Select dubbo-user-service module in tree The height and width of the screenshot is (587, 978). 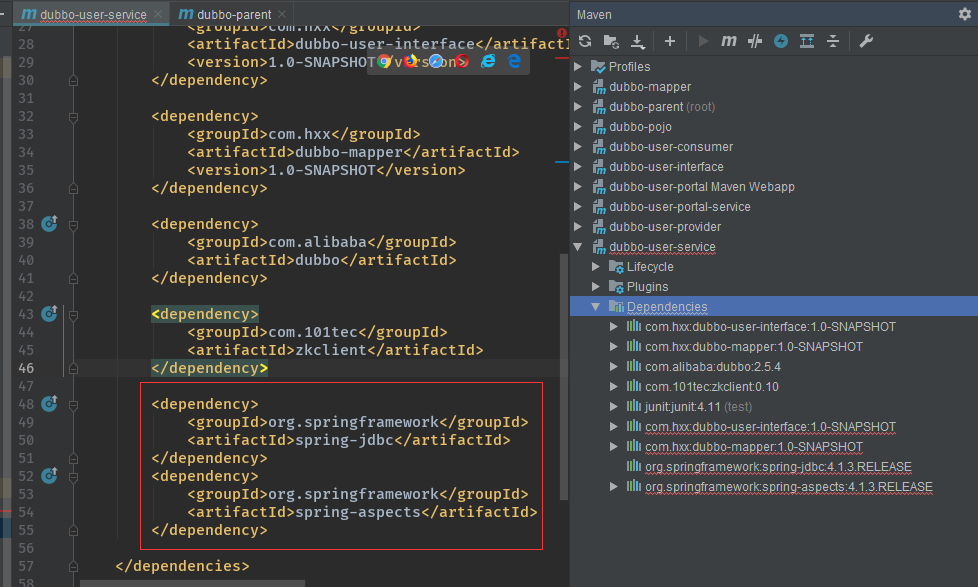[662, 246]
